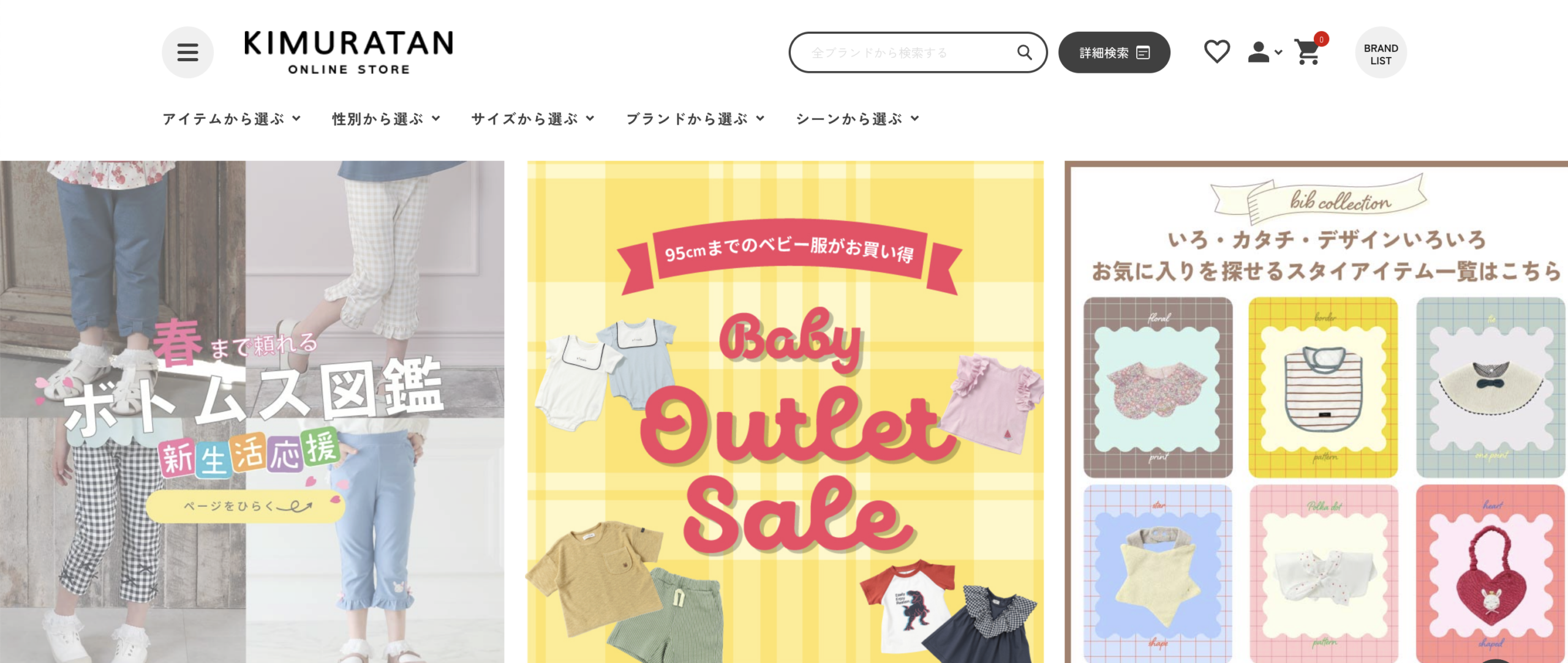Screen dimensions: 1568x663
Task: Select the red heart shaped bib tile
Action: pyautogui.click(x=1490, y=574)
